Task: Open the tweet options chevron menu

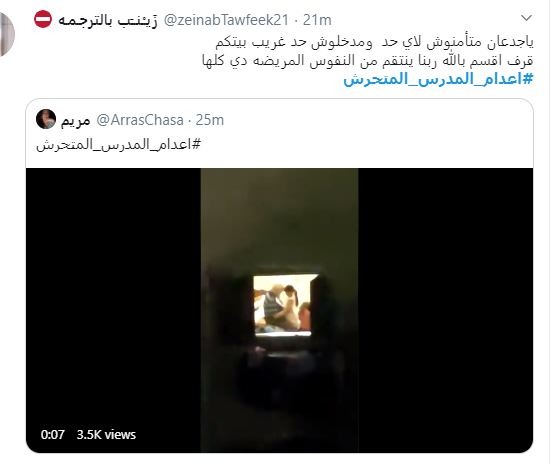Action: 526,18
